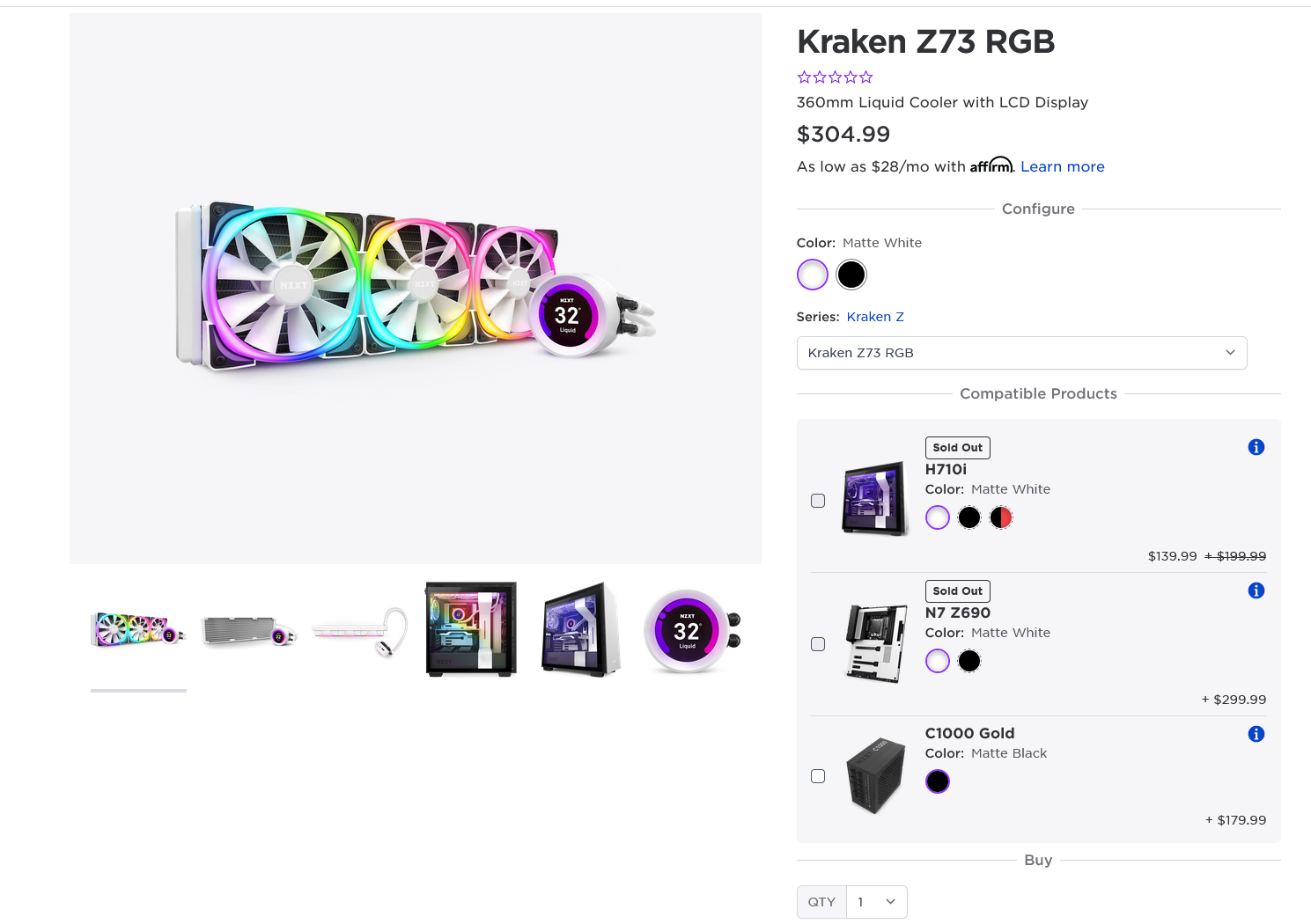Open the Kraken Z series link
Viewport: 1311px width, 924px height.
tap(875, 317)
